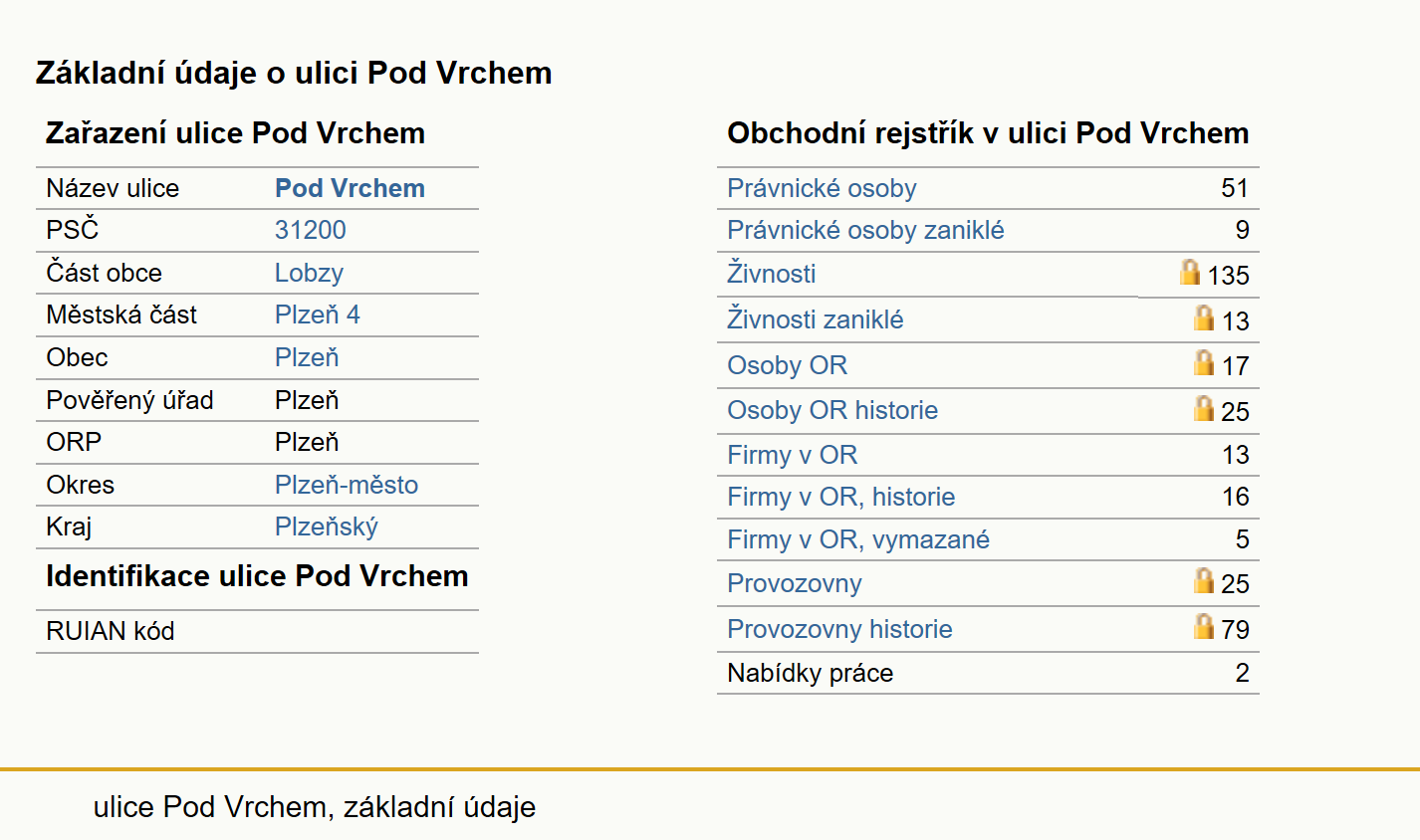
Task: Click the lock icon beside Provozovny count
Action: click(1204, 580)
